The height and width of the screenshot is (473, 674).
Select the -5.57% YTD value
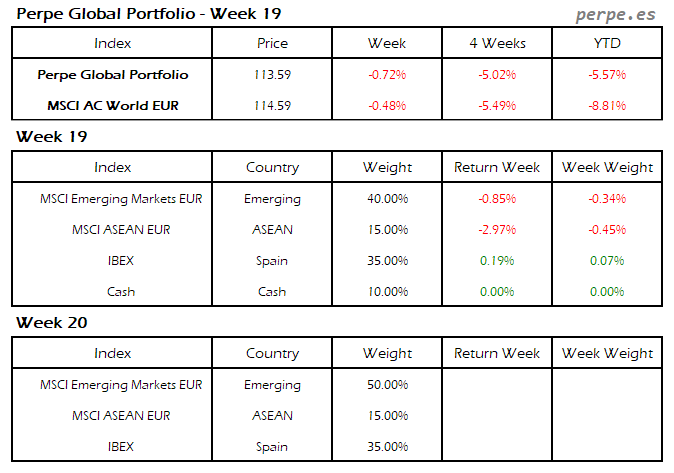[x=608, y=75]
